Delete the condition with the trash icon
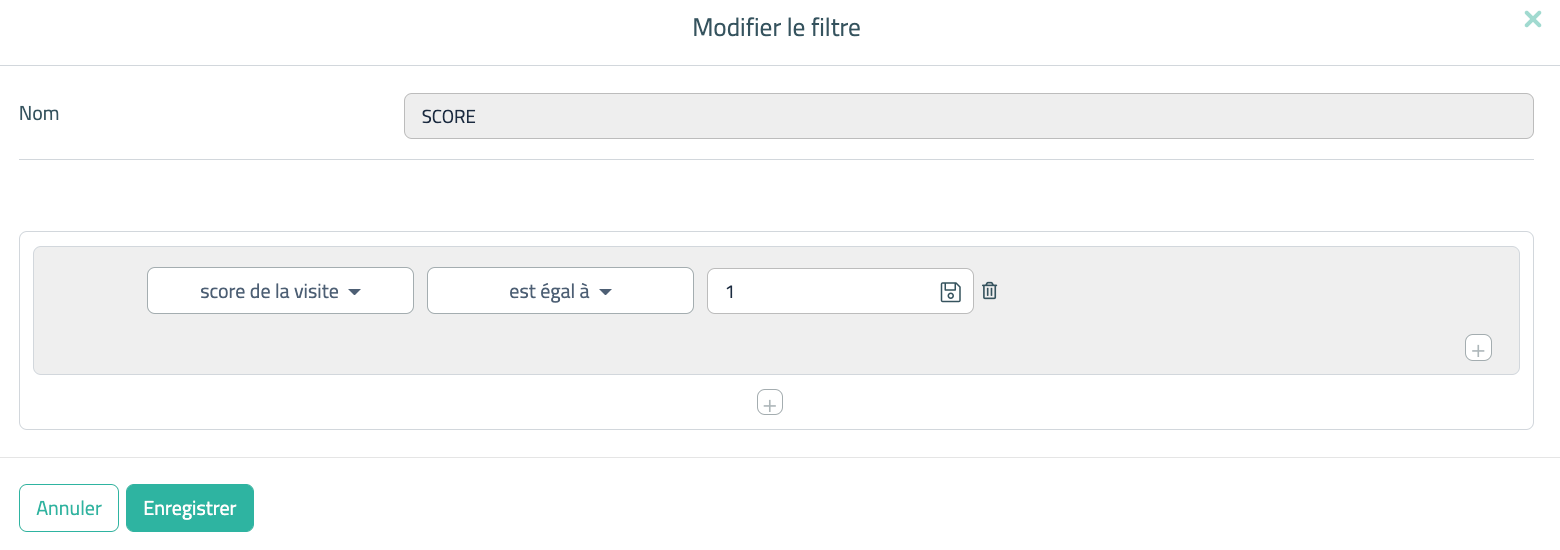The height and width of the screenshot is (550, 1560). coord(989,291)
